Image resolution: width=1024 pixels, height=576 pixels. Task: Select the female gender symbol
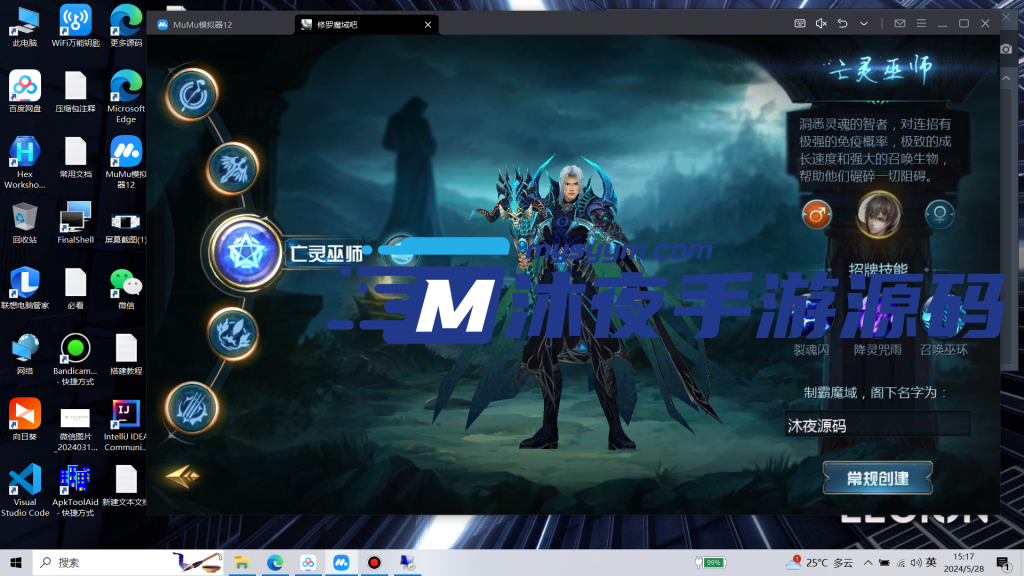pyautogui.click(x=938, y=214)
